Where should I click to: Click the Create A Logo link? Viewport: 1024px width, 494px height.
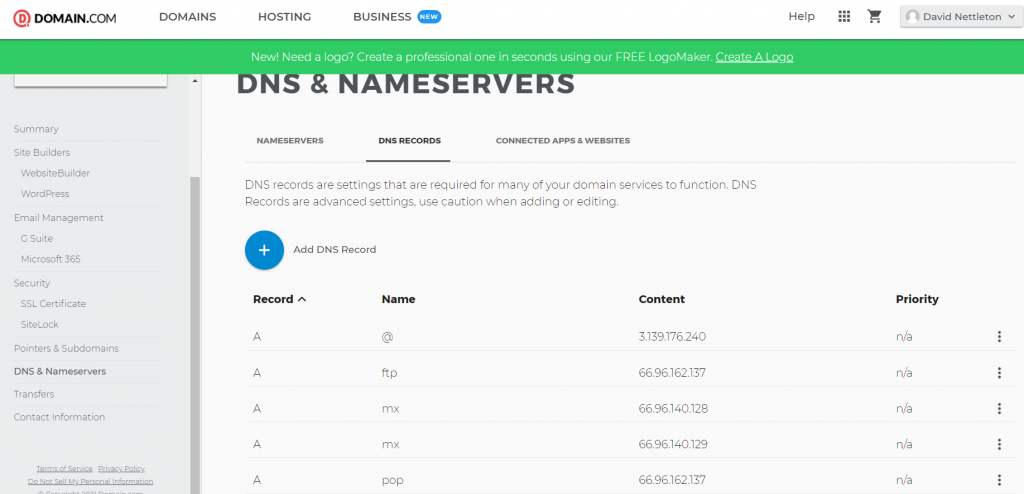[754, 57]
